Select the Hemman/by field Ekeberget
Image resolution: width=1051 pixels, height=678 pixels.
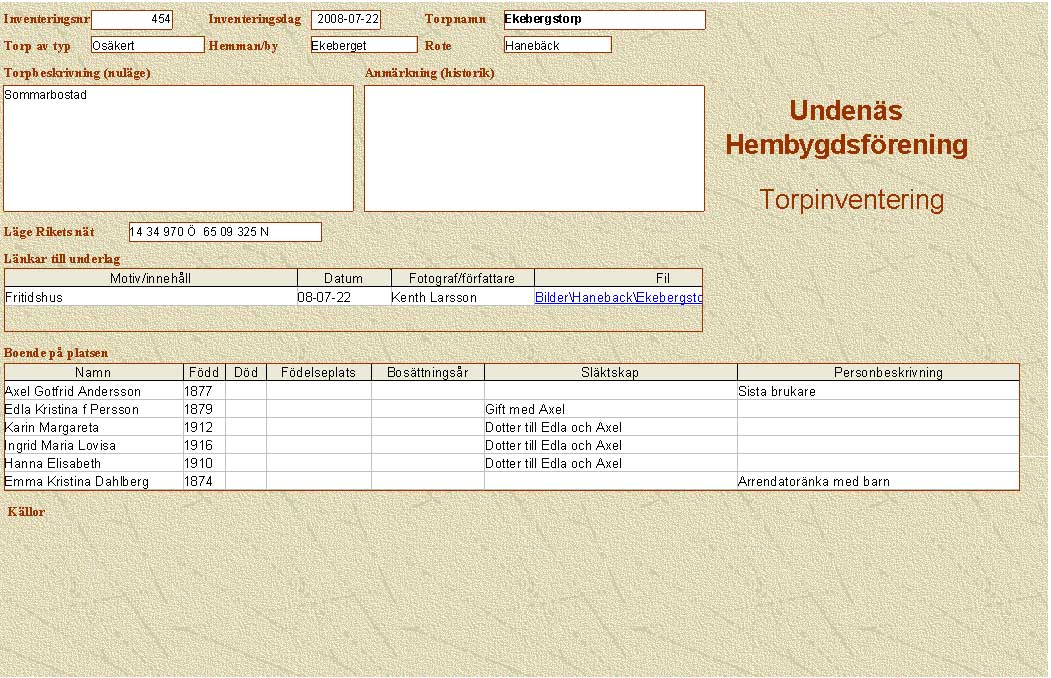pyautogui.click(x=363, y=45)
